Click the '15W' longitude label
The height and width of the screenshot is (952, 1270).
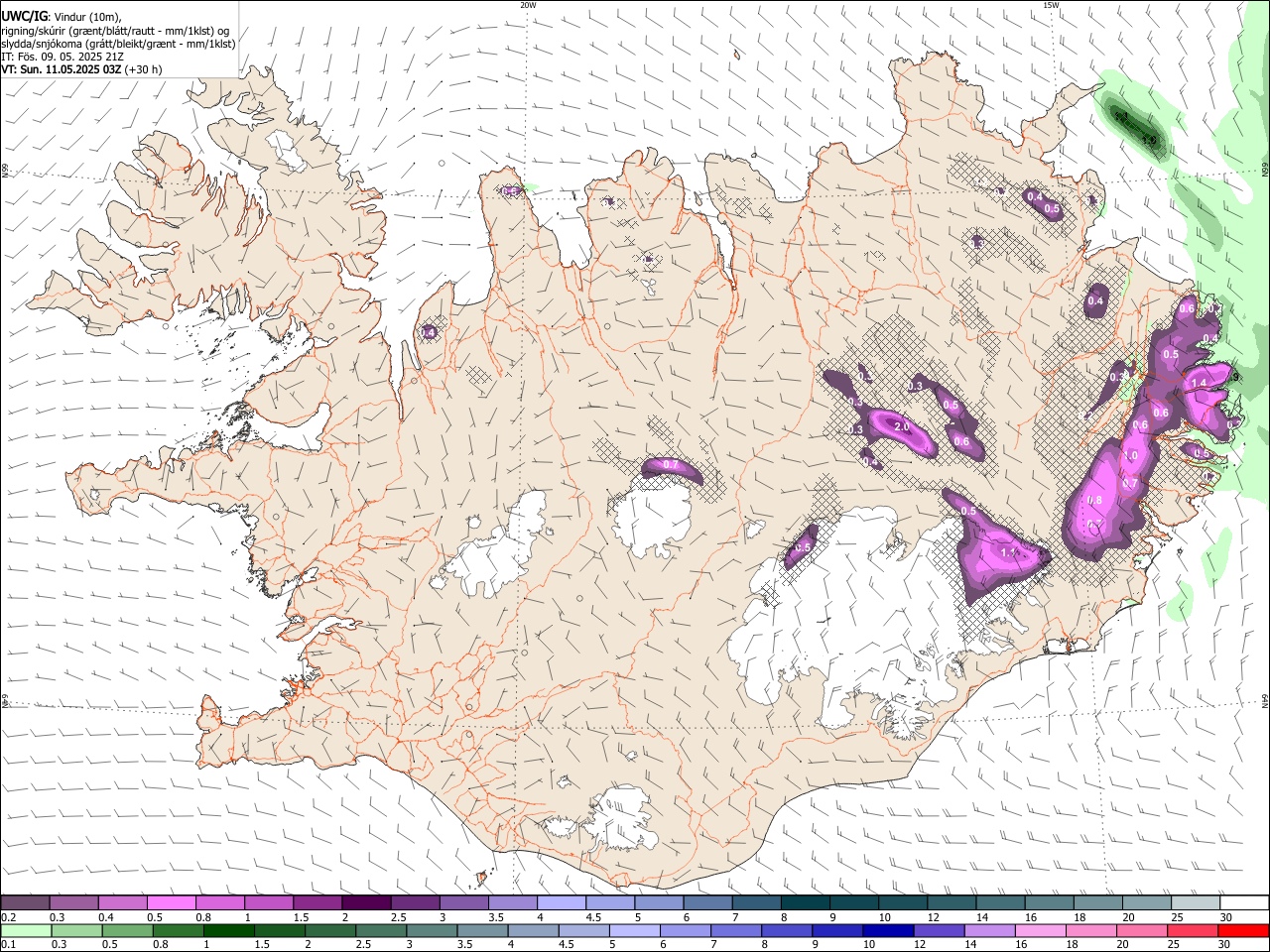click(1051, 5)
